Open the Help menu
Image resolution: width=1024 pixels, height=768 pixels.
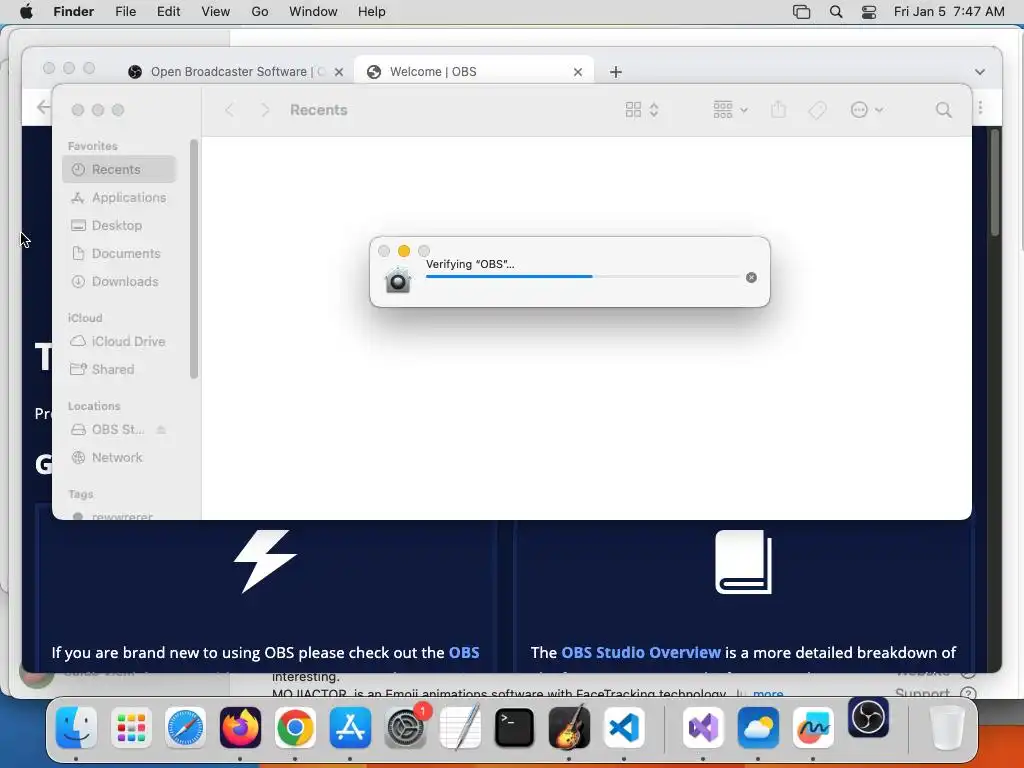pos(372,12)
